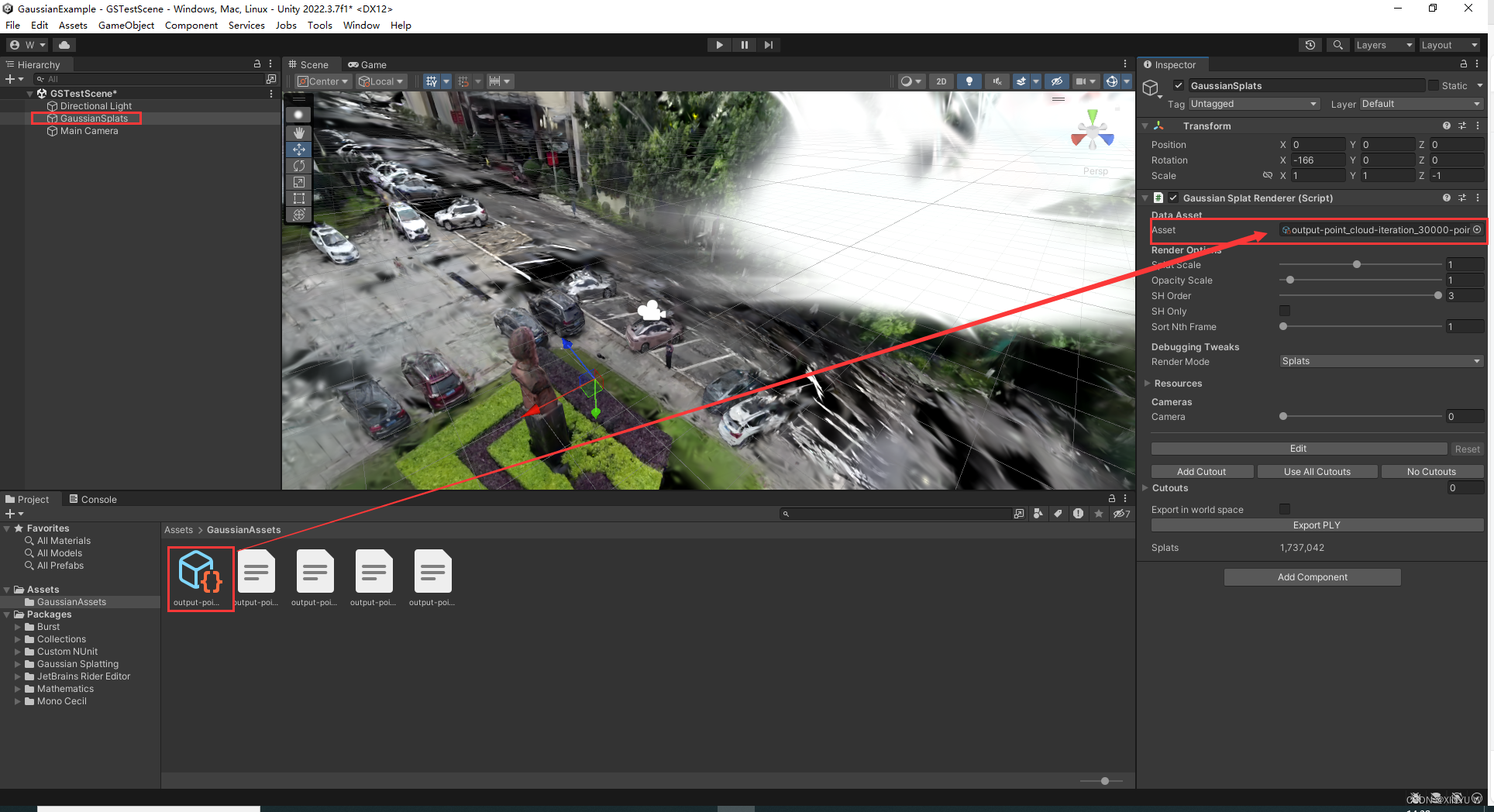Adjust the Opacity Scale slider
This screenshot has width=1494, height=812.
point(1289,280)
